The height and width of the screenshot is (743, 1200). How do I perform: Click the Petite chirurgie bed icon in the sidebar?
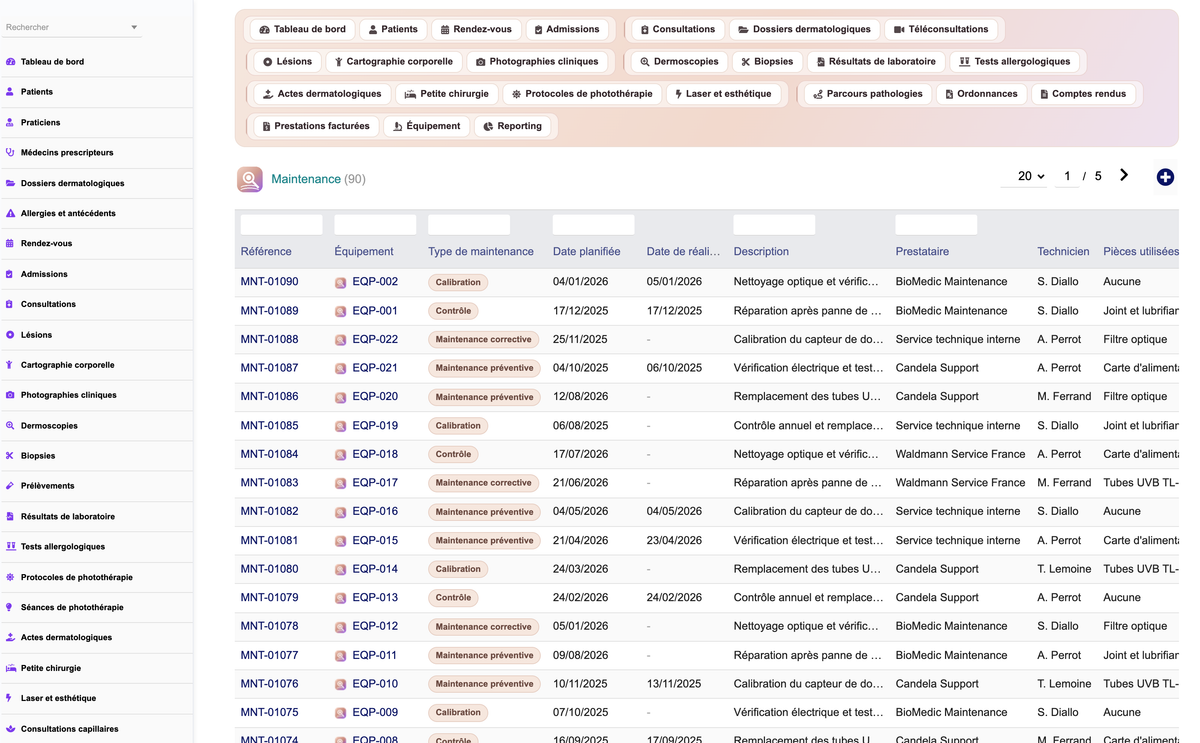pos(10,668)
